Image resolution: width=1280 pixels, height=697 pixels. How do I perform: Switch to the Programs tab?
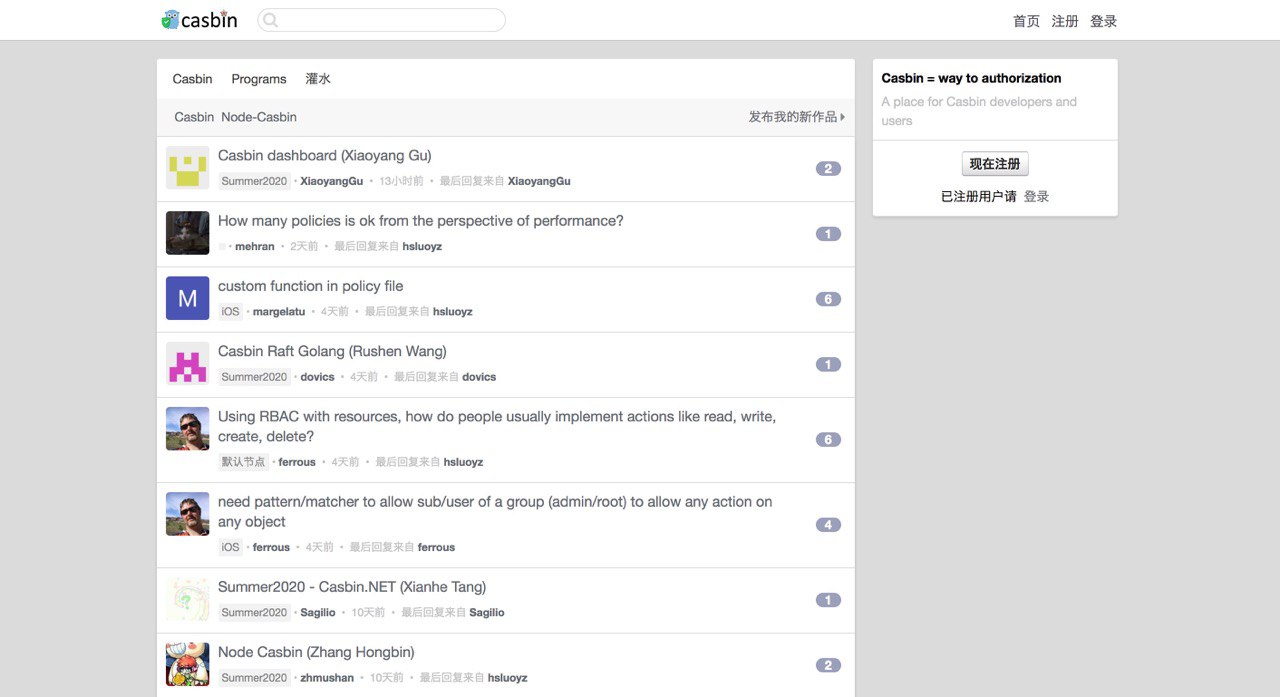coord(259,79)
